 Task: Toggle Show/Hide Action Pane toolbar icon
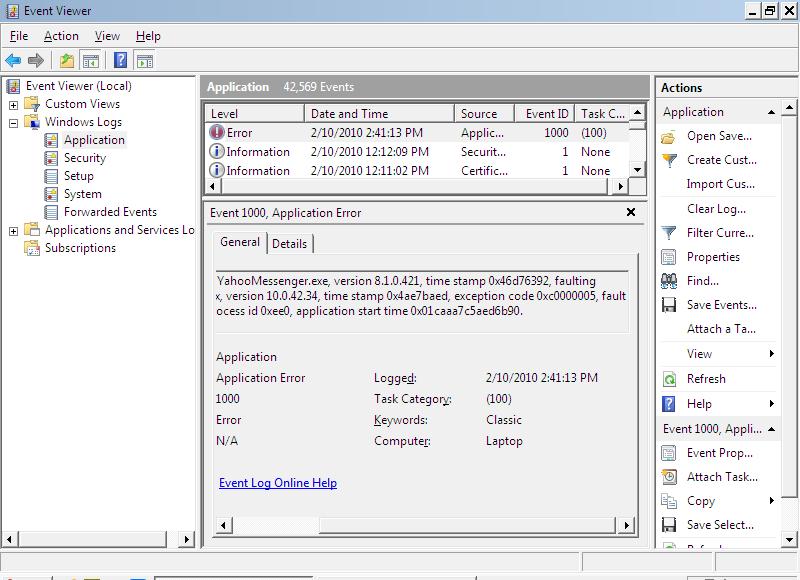(145, 61)
